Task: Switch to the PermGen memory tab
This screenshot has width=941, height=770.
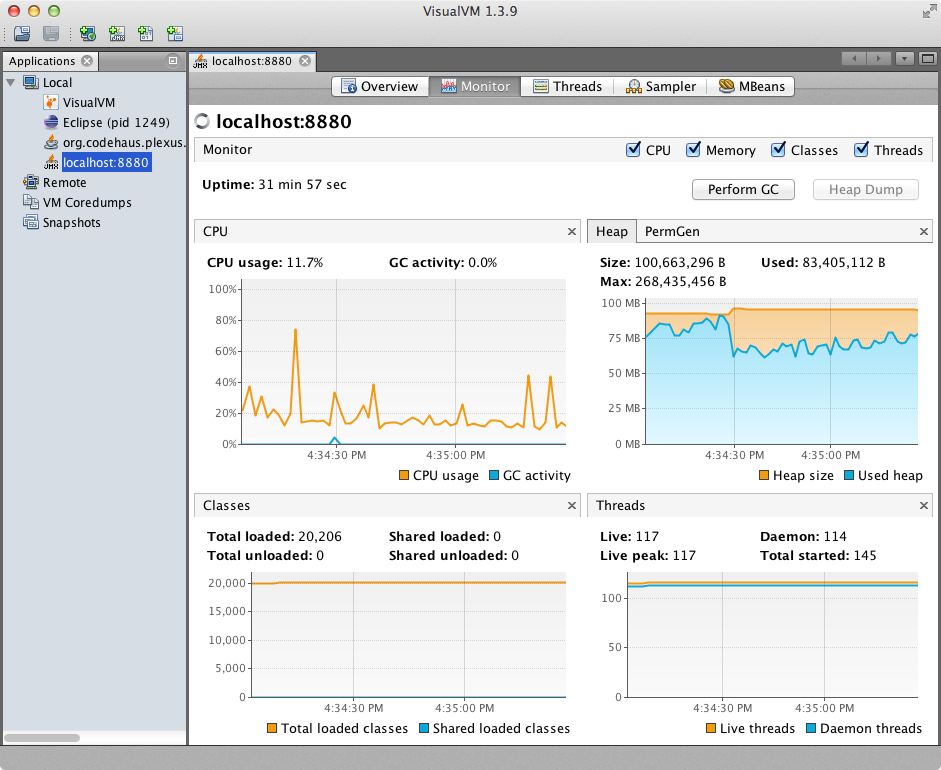Action: point(672,232)
